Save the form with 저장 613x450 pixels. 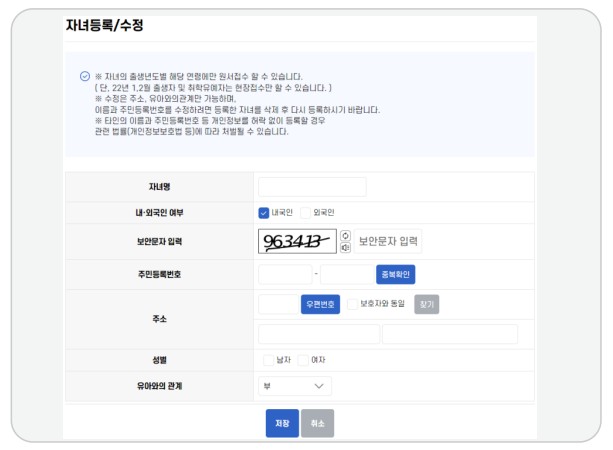pos(282,423)
